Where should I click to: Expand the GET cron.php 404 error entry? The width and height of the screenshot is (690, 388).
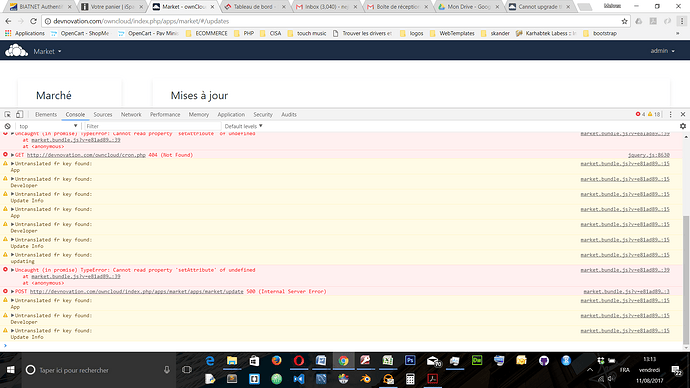click(x=12, y=155)
